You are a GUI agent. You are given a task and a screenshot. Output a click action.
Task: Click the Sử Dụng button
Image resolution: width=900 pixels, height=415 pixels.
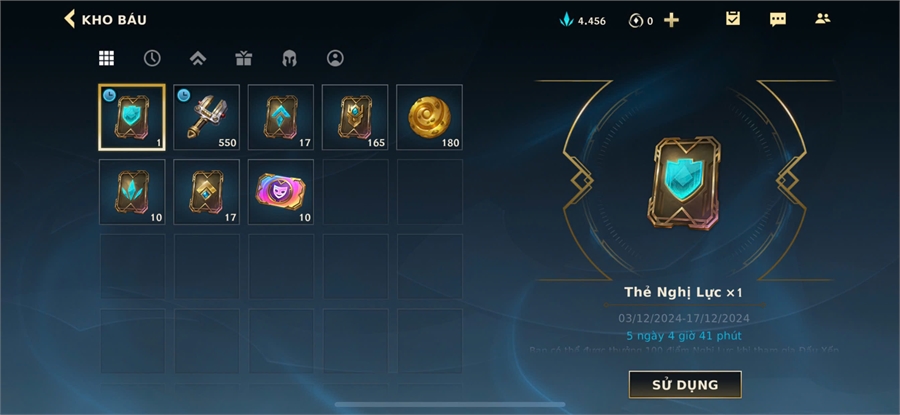pos(685,385)
